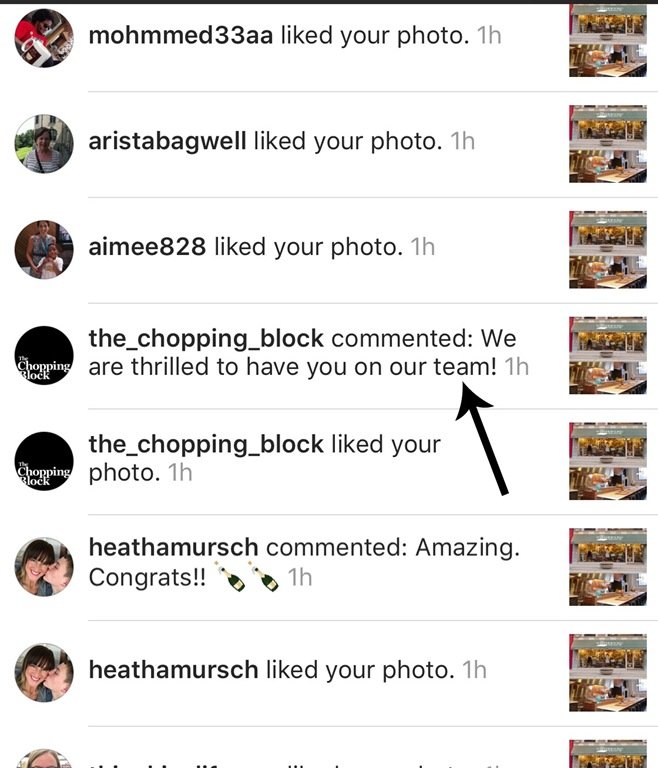Tap heathamursch avatar beside liked notification
658x768 pixels.
pyautogui.click(x=44, y=672)
